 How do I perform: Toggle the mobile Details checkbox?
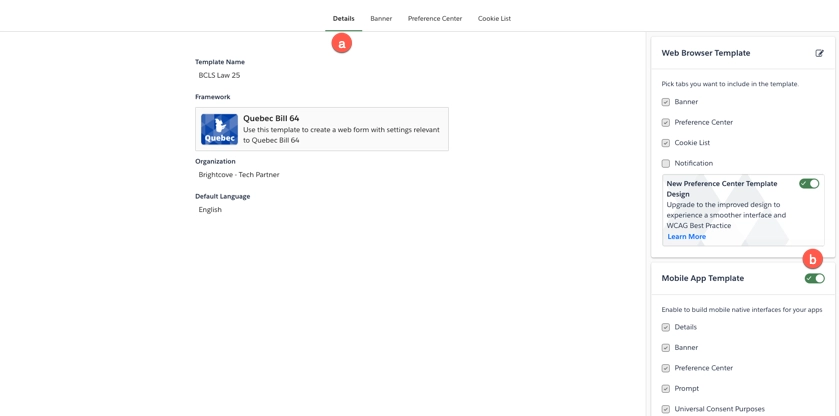click(x=666, y=327)
